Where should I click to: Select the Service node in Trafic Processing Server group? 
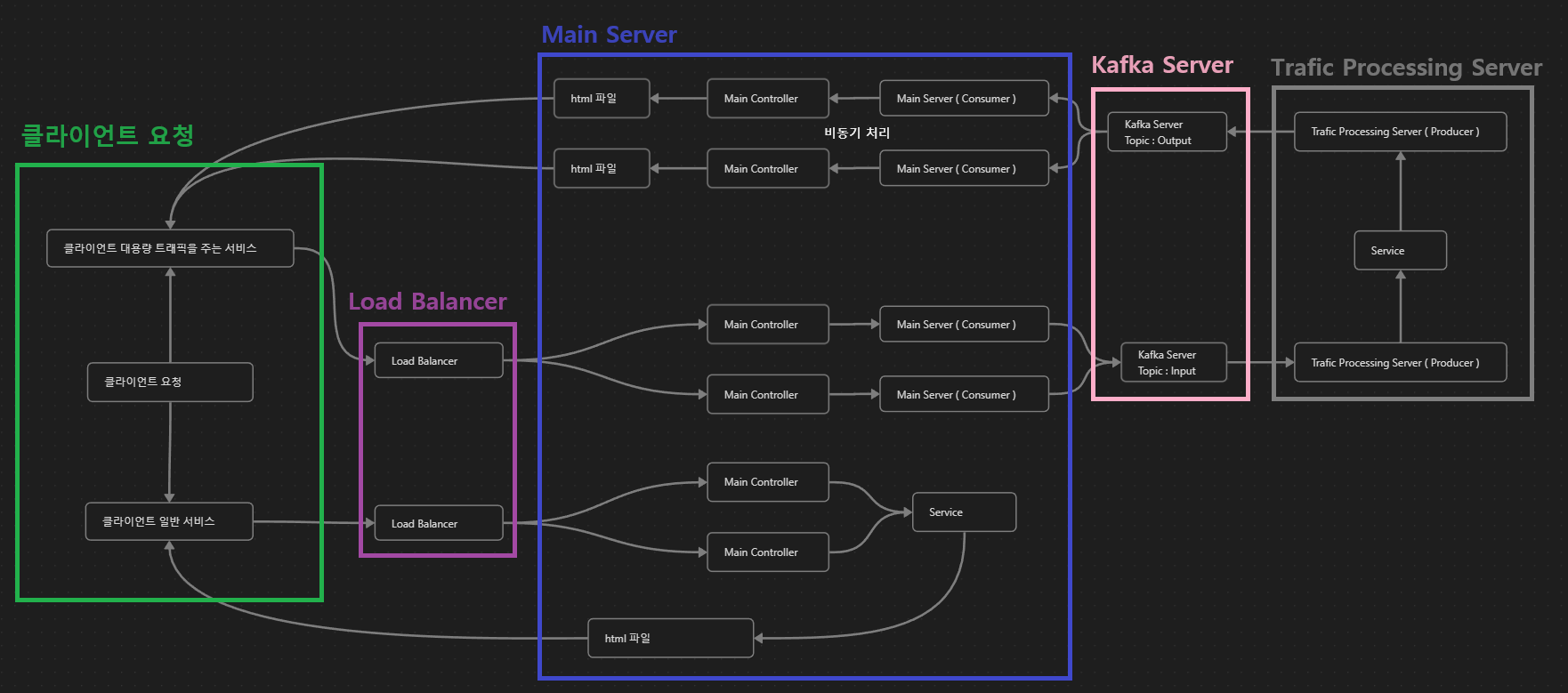click(x=1401, y=250)
